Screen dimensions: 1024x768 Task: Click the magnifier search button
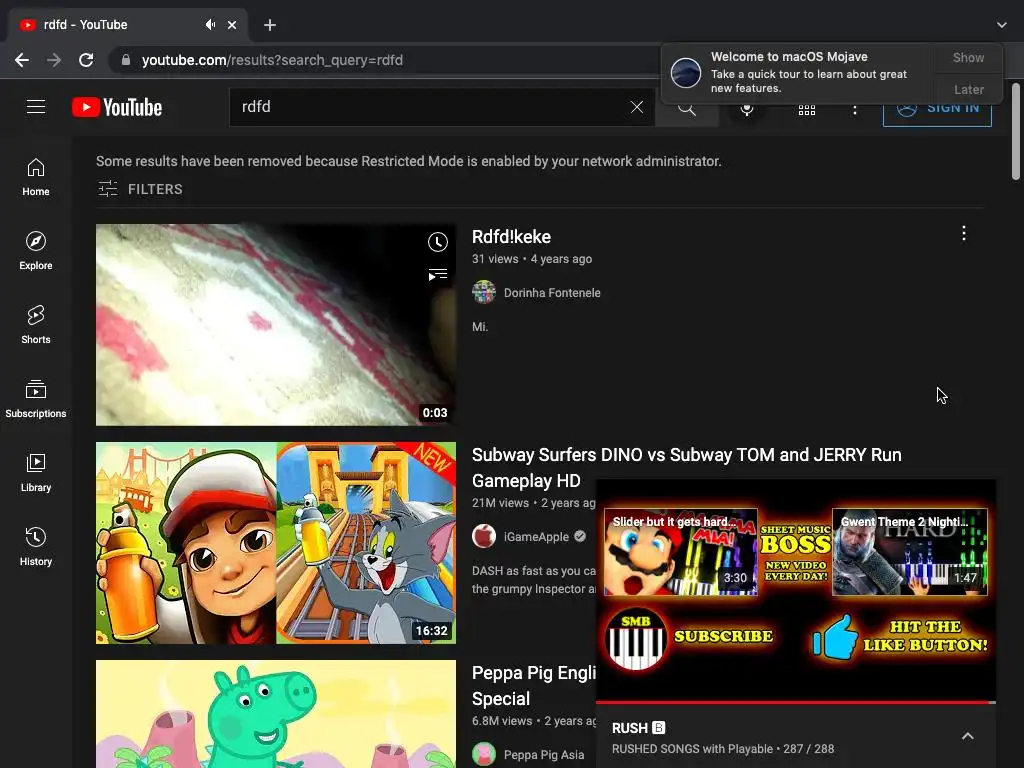[x=686, y=108]
